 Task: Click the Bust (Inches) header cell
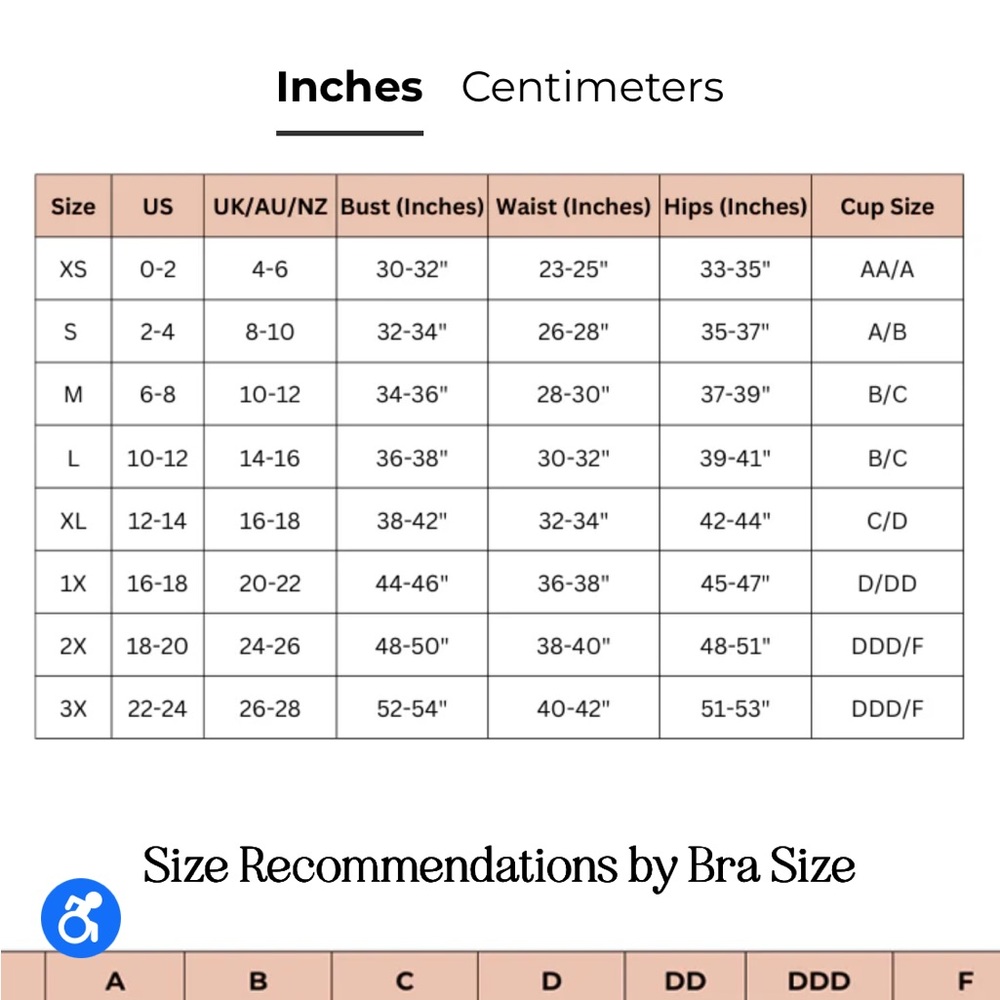pos(412,207)
